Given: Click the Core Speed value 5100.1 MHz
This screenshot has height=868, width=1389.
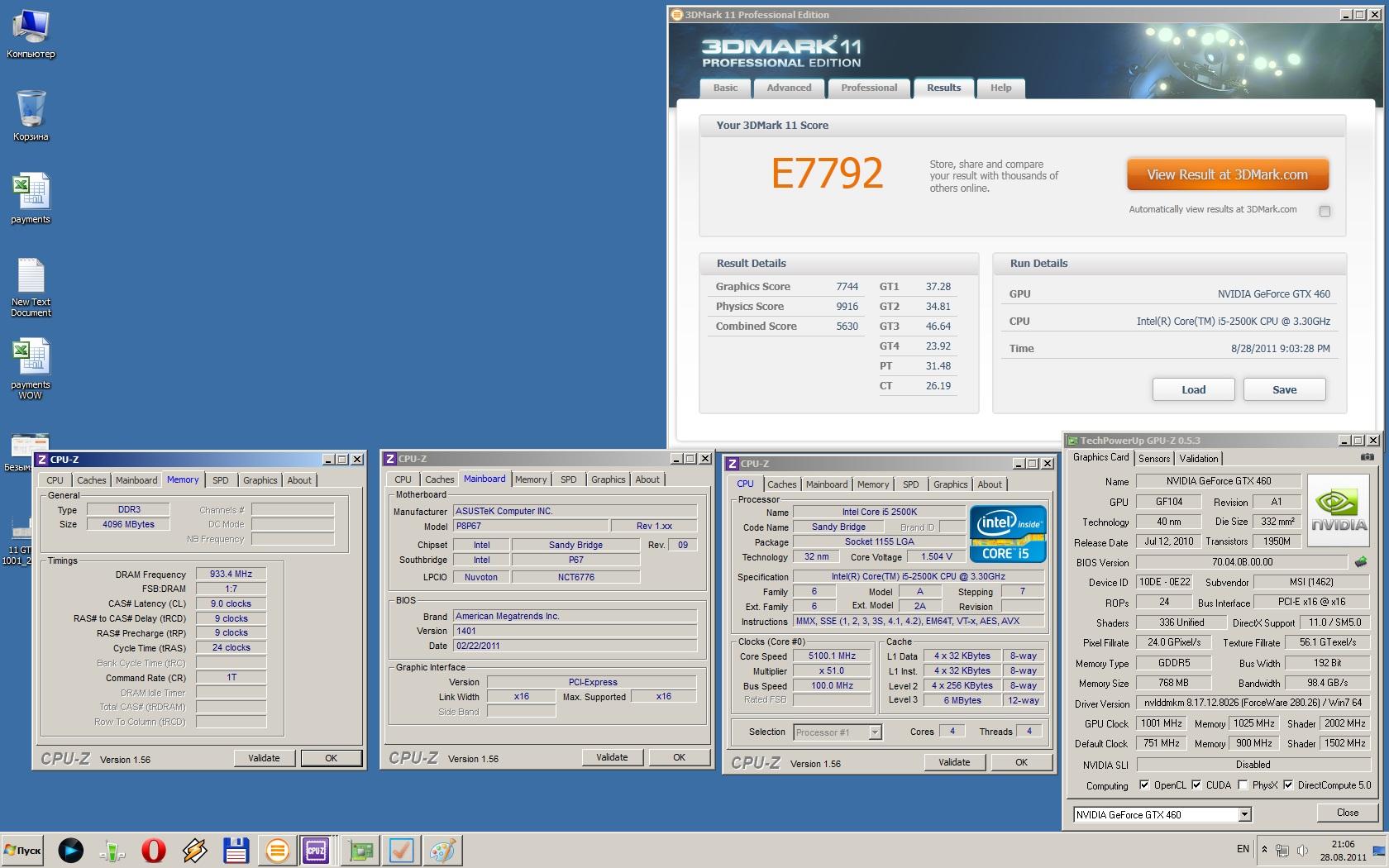Looking at the screenshot, I should pos(832,656).
